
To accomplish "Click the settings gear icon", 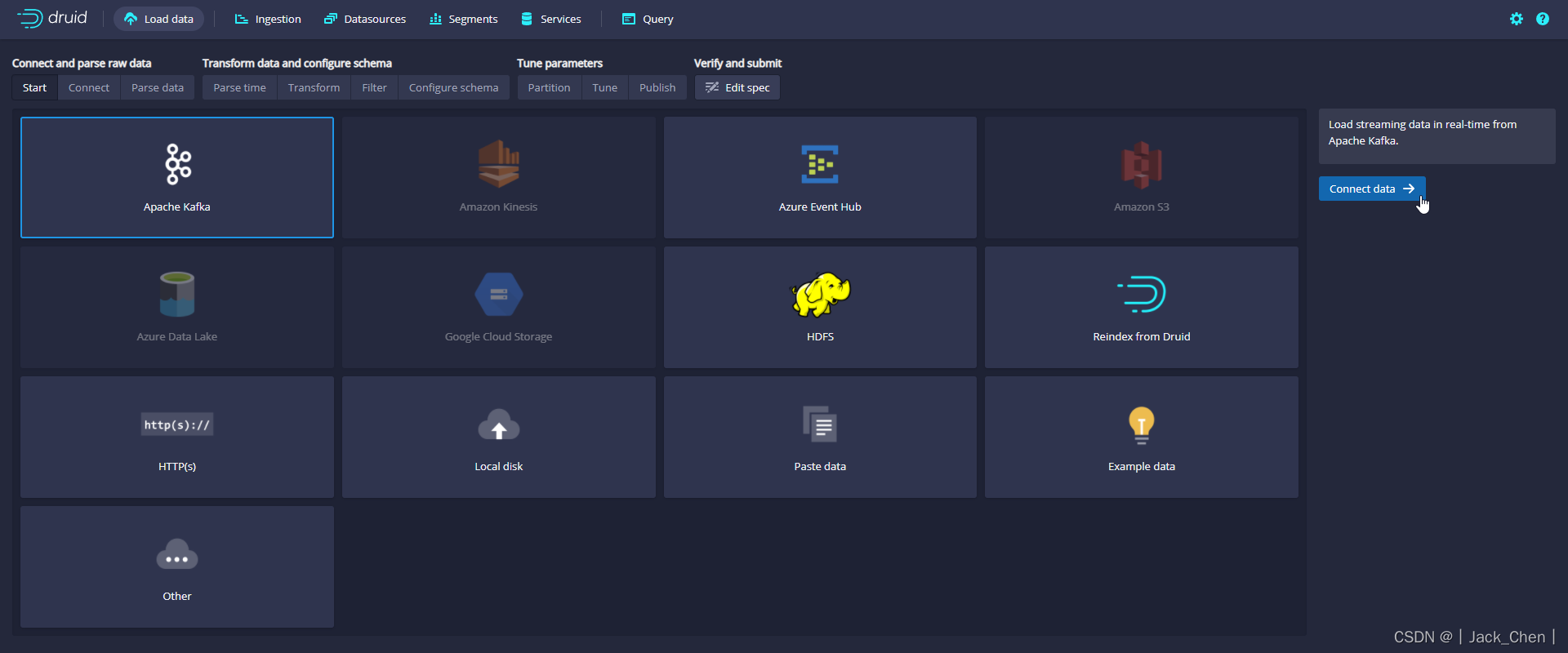I will tap(1517, 19).
